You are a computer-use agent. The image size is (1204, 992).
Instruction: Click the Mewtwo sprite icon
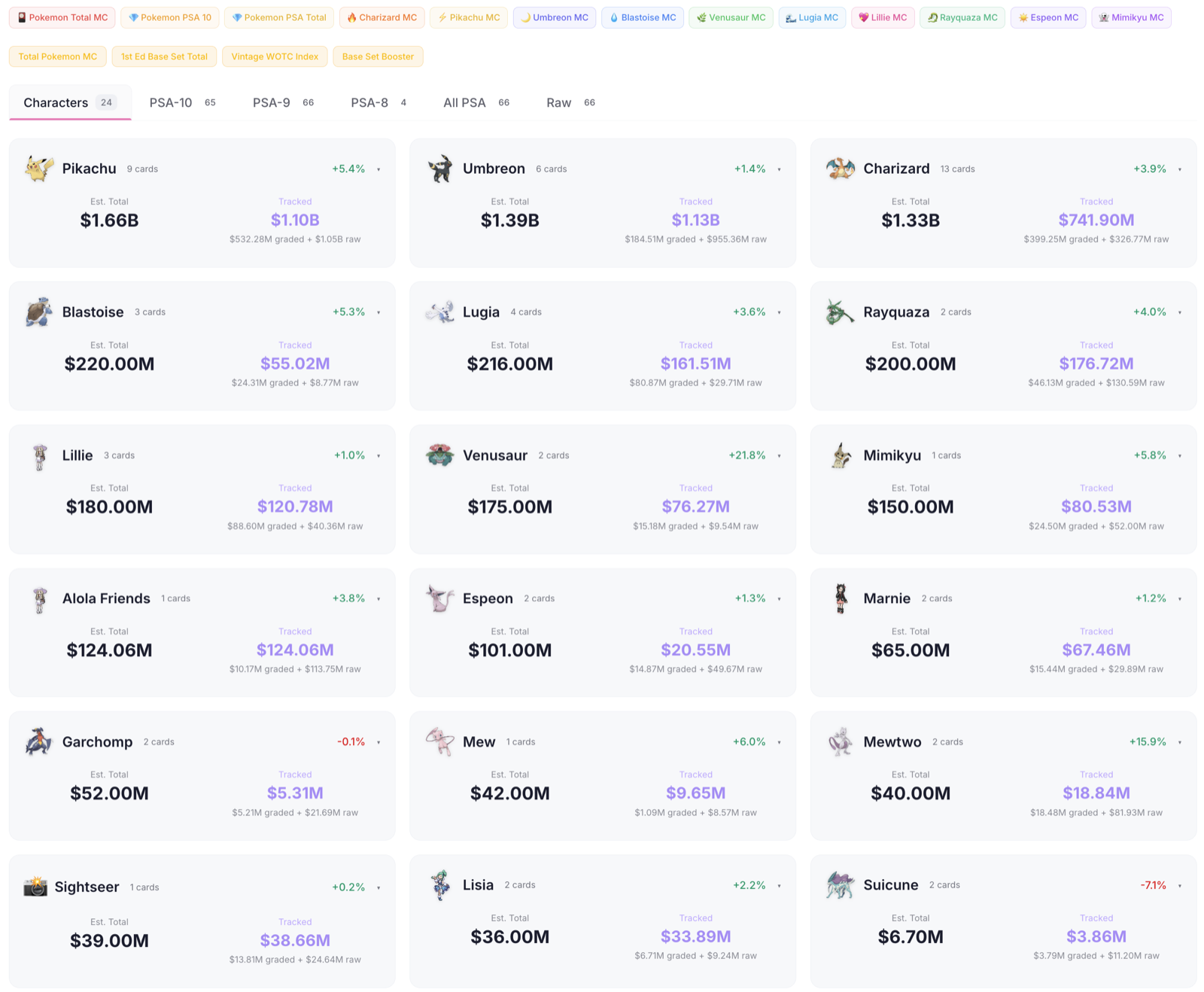pos(841,741)
